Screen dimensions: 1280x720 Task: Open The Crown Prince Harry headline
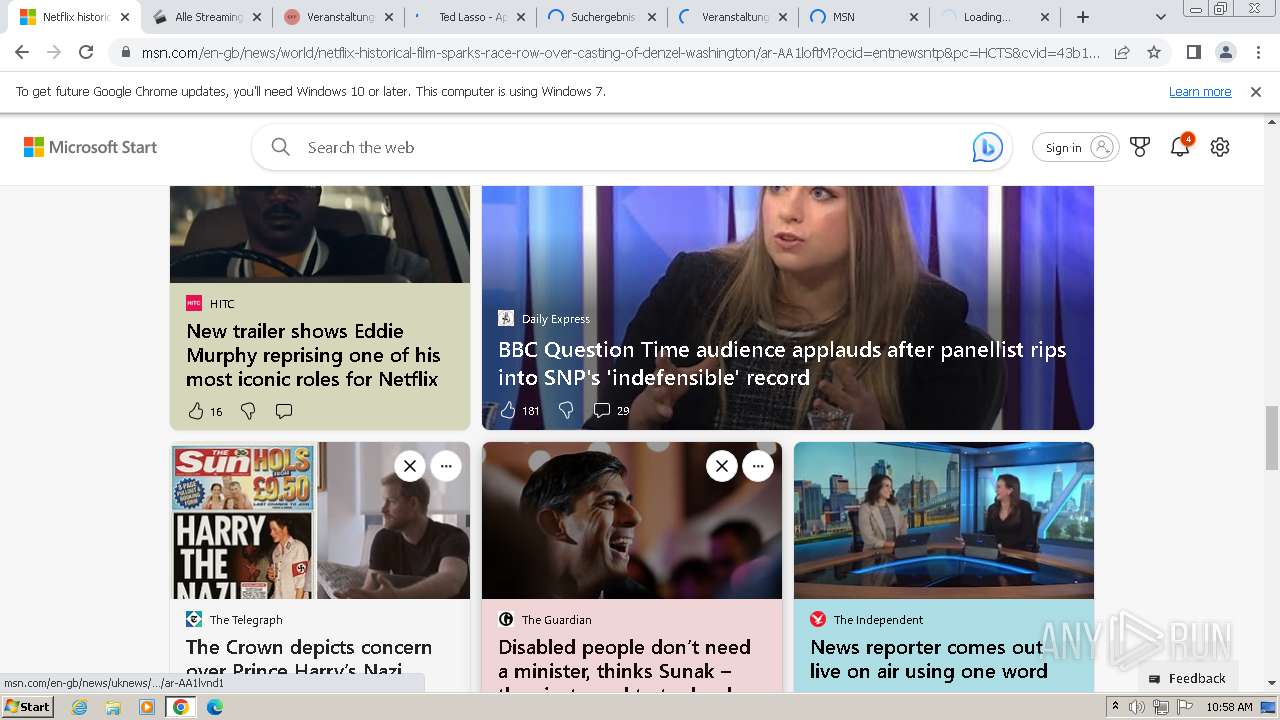(309, 658)
